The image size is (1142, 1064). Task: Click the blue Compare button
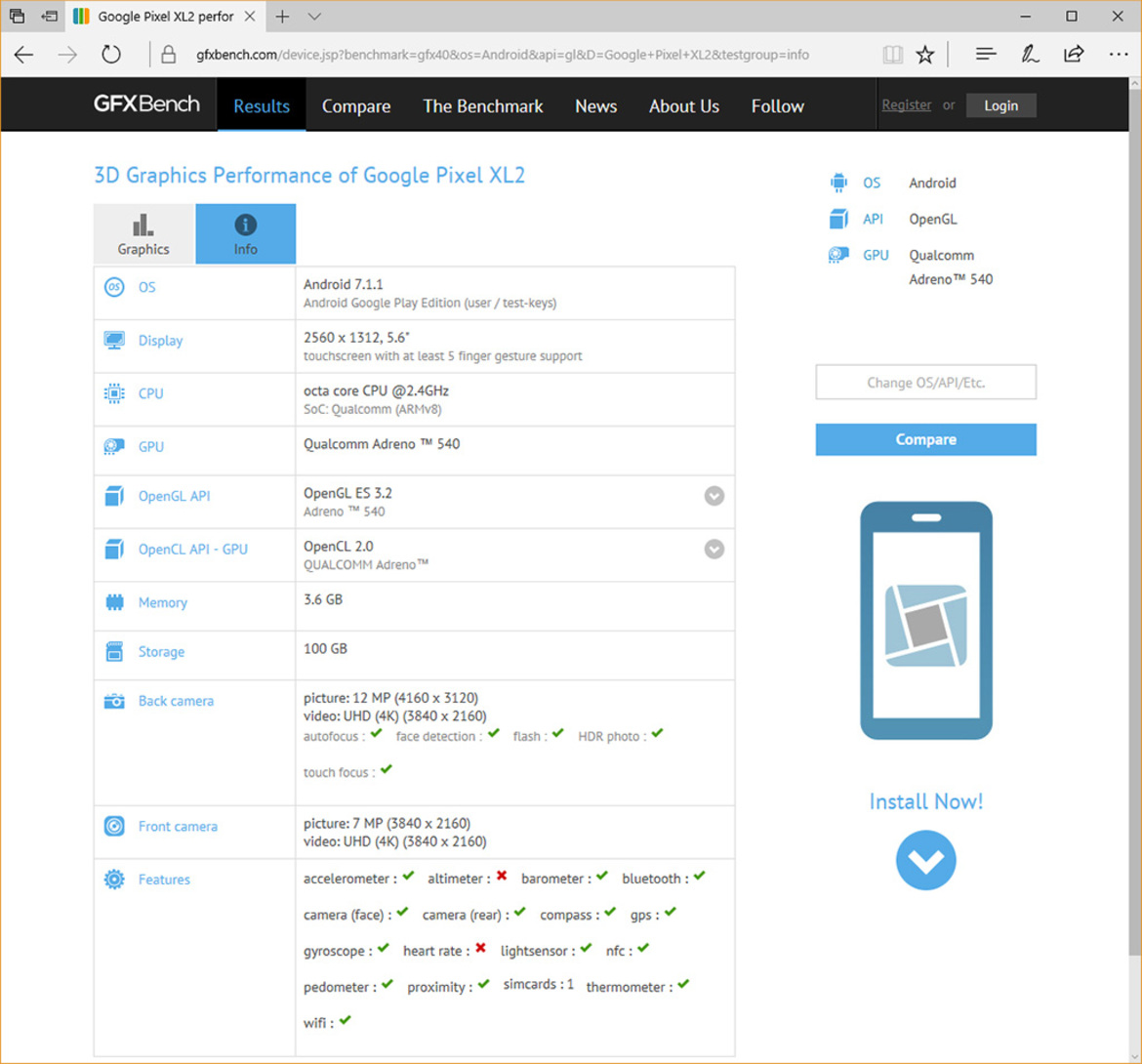[925, 440]
